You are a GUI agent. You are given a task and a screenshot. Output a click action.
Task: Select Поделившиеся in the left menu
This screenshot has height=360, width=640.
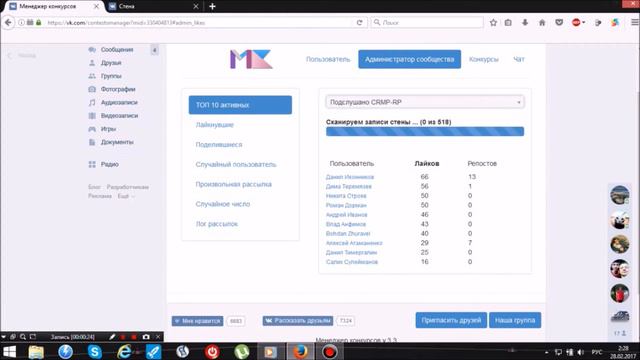pos(219,144)
